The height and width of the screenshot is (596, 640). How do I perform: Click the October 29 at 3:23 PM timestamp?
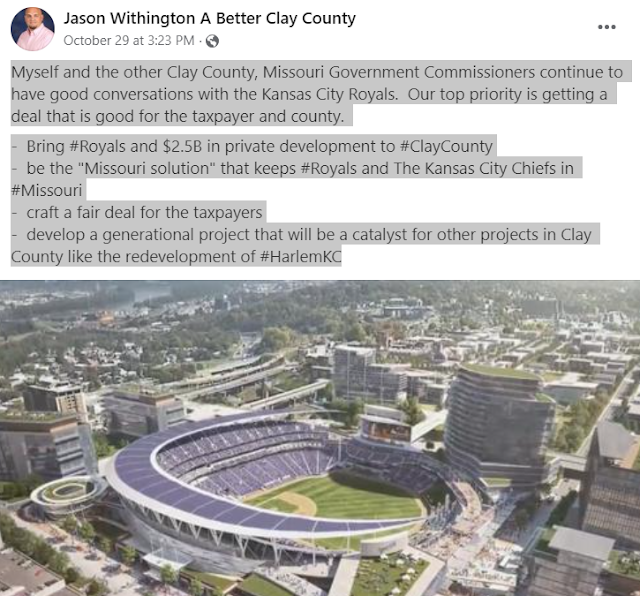click(129, 40)
